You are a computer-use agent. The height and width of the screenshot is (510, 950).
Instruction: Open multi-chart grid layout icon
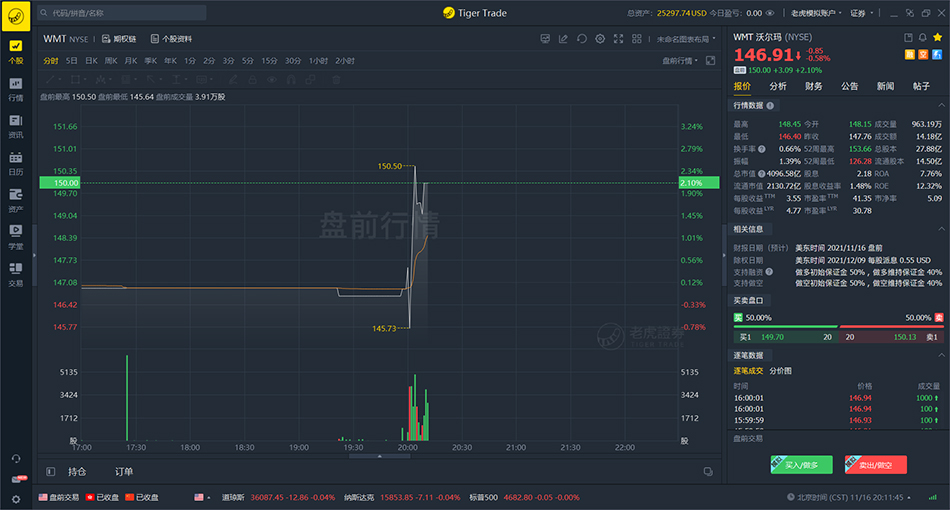point(637,39)
